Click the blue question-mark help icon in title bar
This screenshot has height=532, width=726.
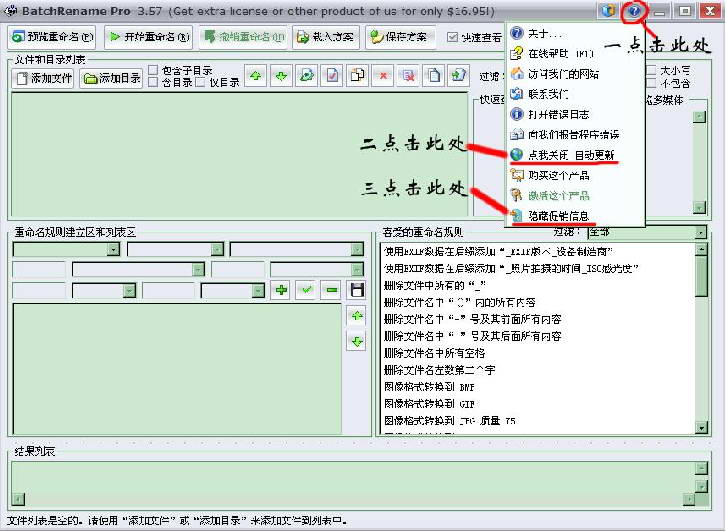point(634,10)
